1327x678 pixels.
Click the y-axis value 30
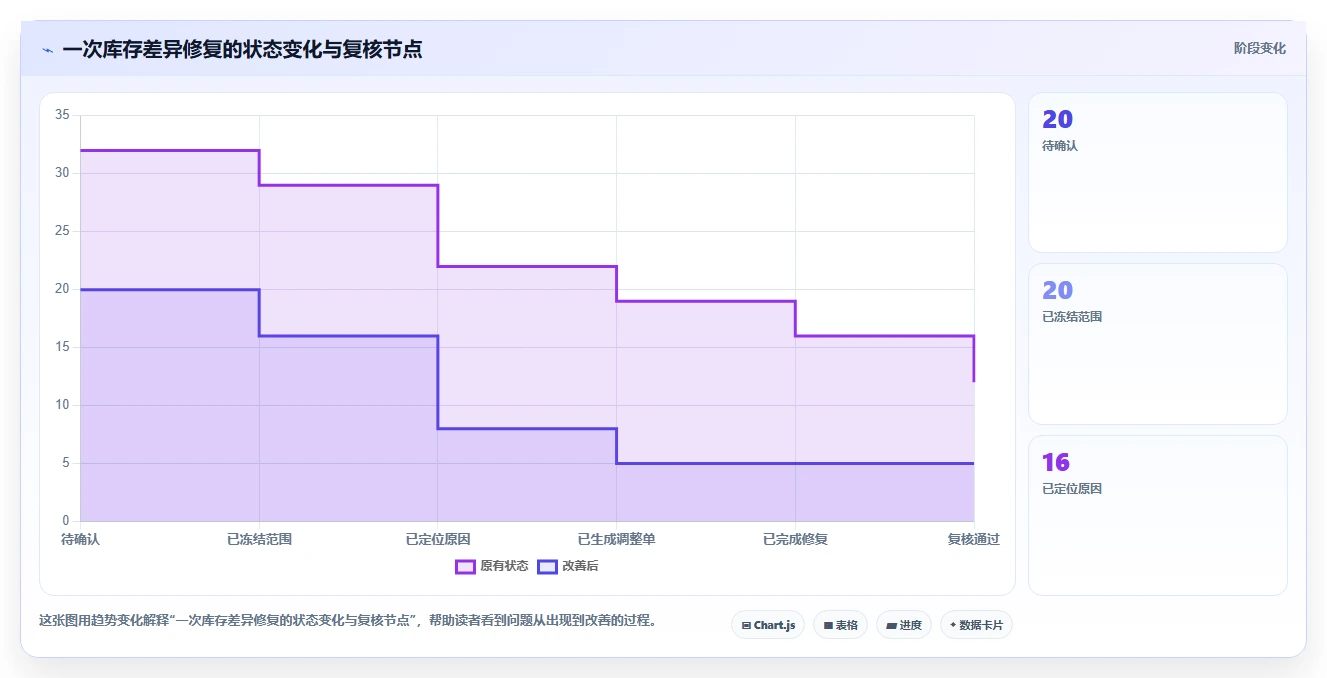coord(62,173)
